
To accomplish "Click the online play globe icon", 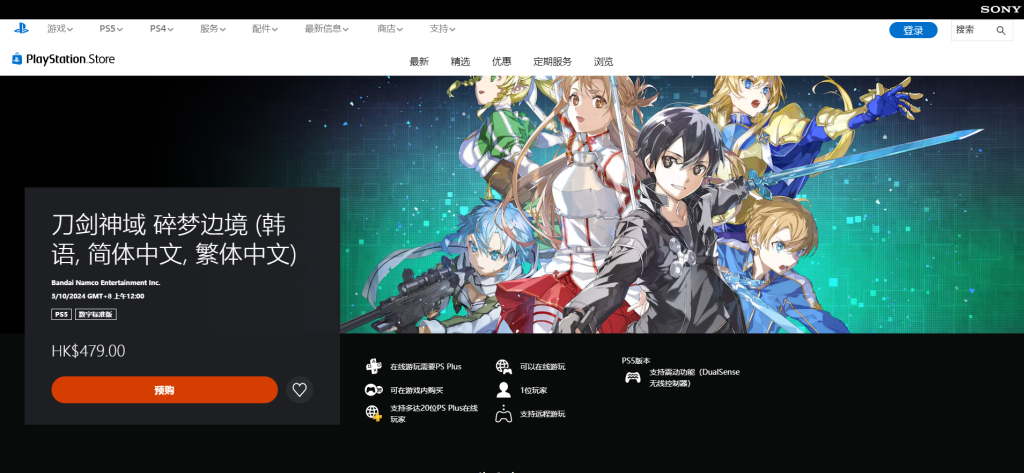I will point(503,367).
